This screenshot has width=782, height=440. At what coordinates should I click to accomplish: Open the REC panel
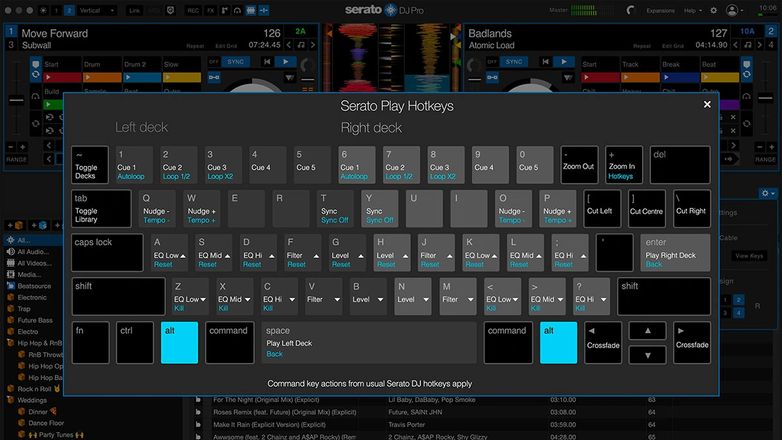193,10
